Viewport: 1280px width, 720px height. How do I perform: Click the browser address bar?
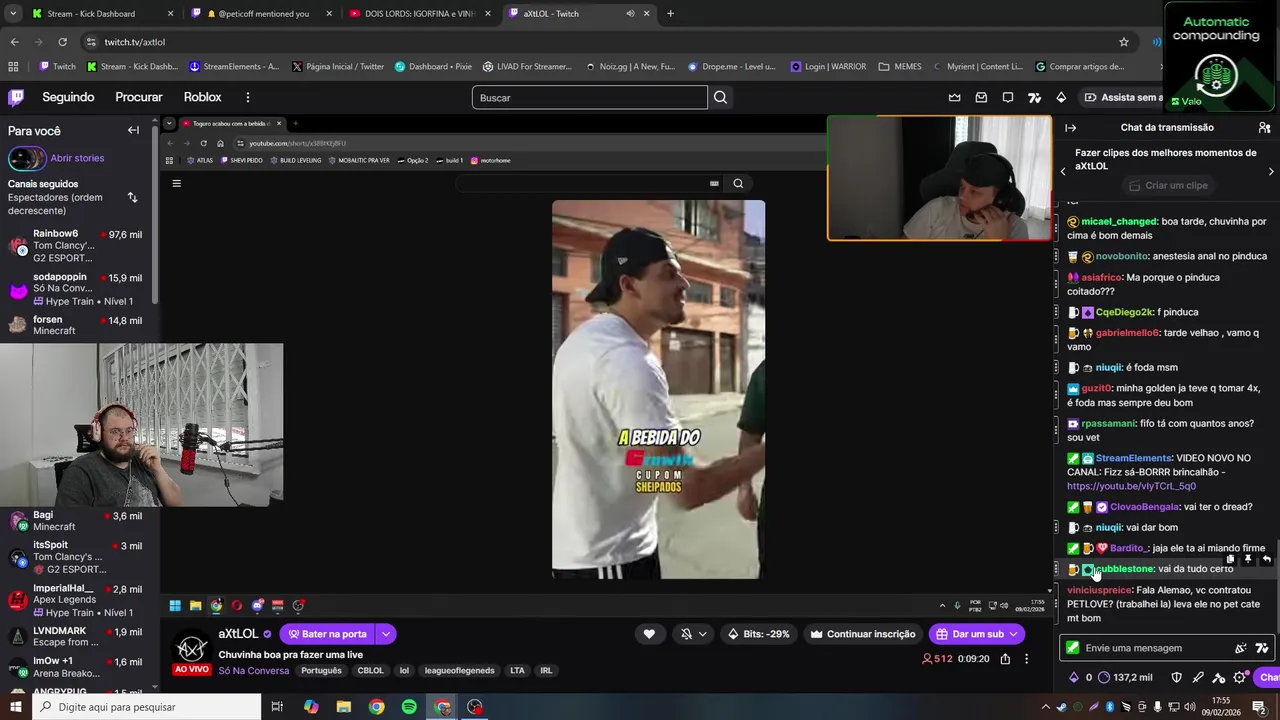pyautogui.click(x=600, y=42)
